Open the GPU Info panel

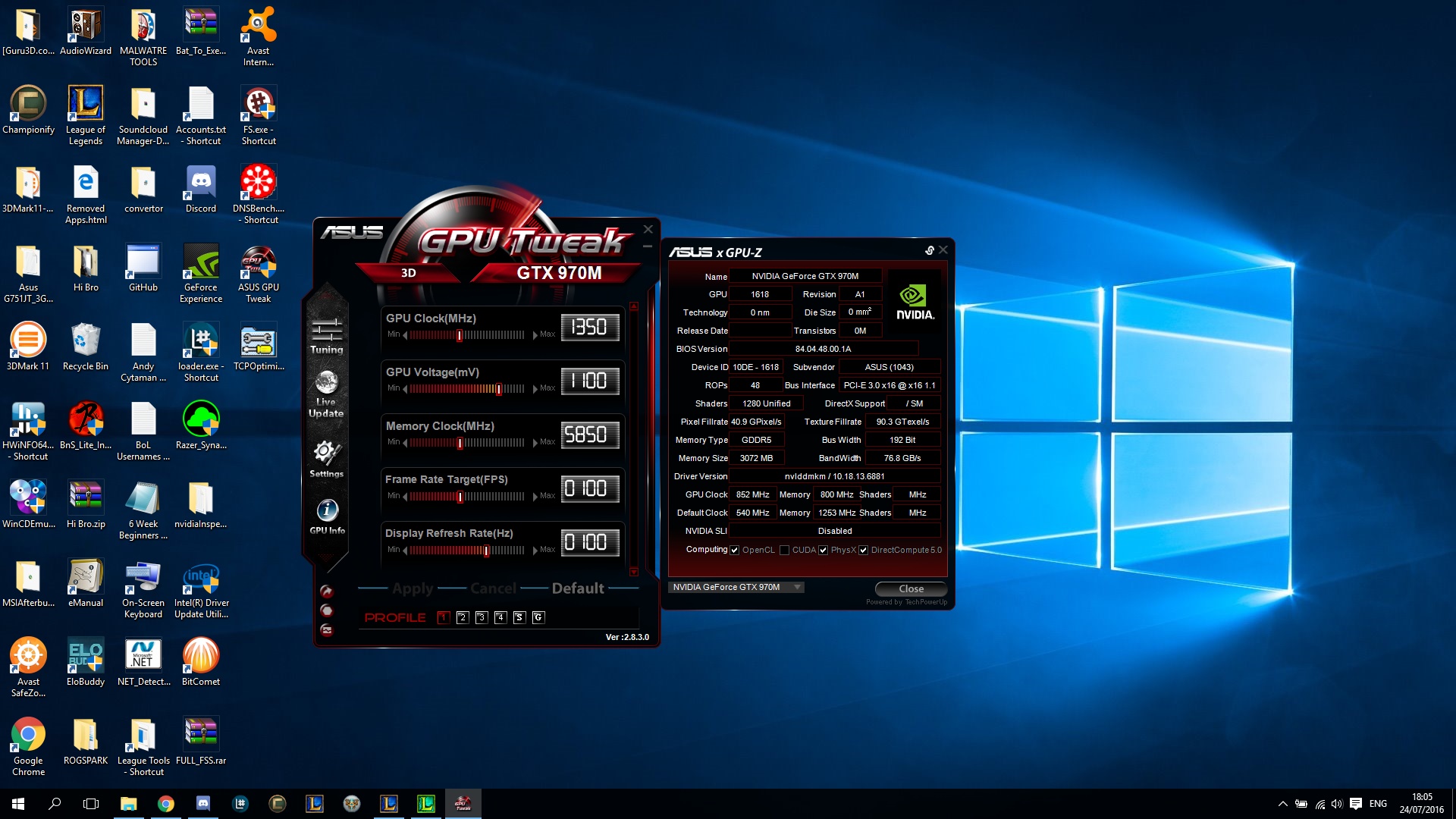327,517
